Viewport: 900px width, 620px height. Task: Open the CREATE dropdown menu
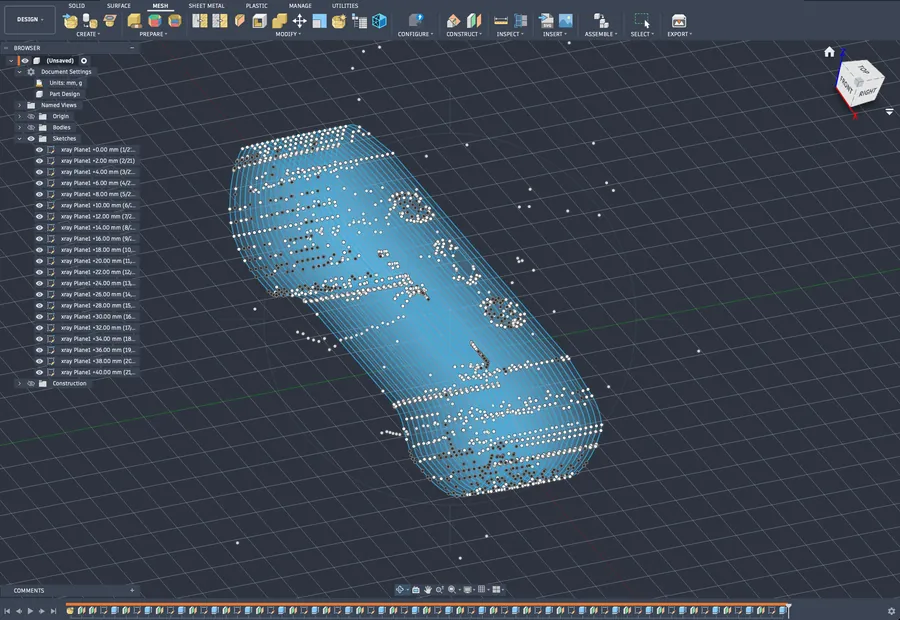coord(88,34)
